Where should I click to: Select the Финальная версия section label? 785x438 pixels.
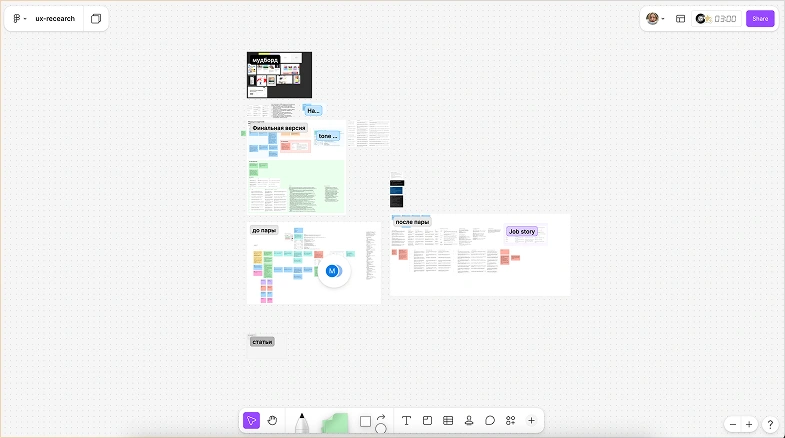point(279,128)
